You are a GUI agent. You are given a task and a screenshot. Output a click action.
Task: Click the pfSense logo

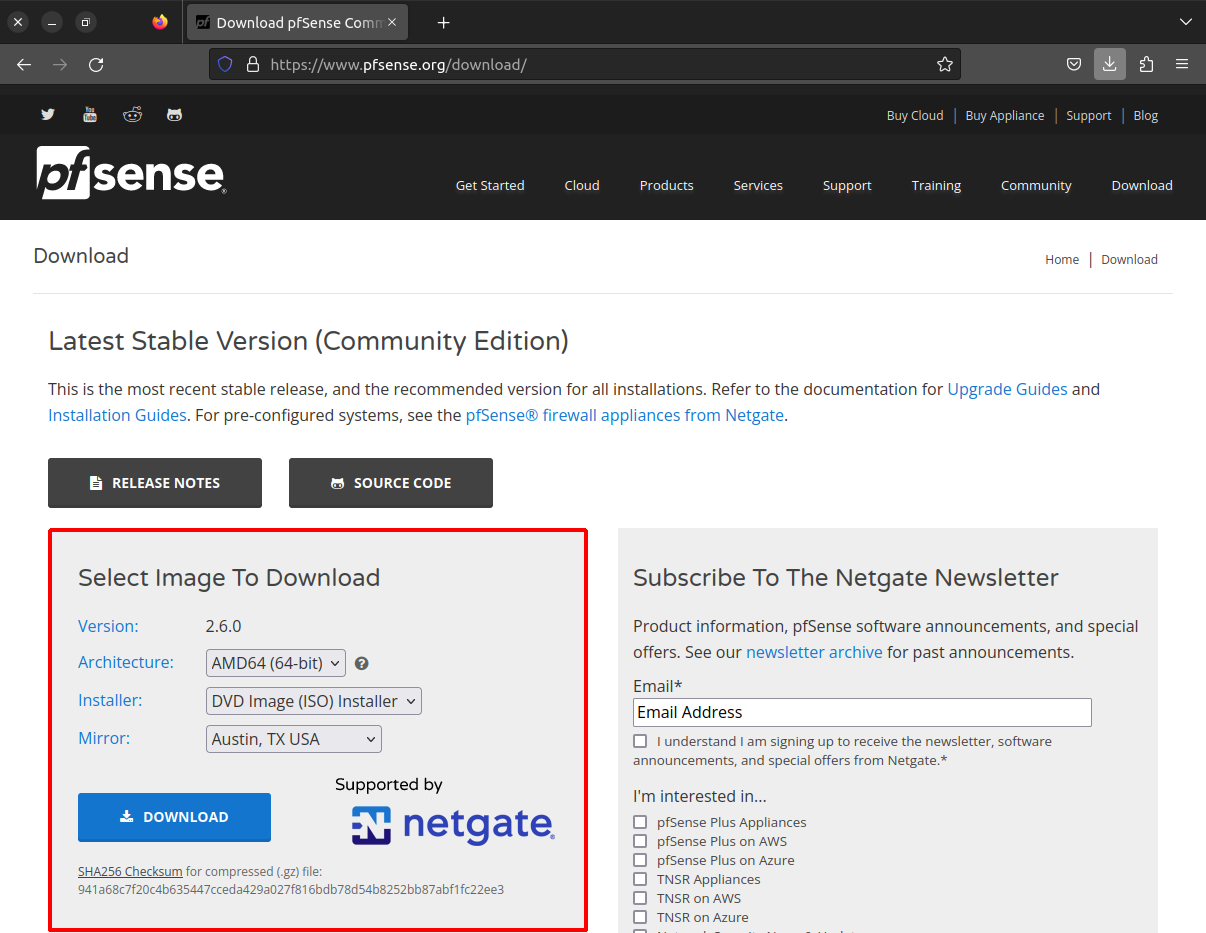click(x=131, y=172)
